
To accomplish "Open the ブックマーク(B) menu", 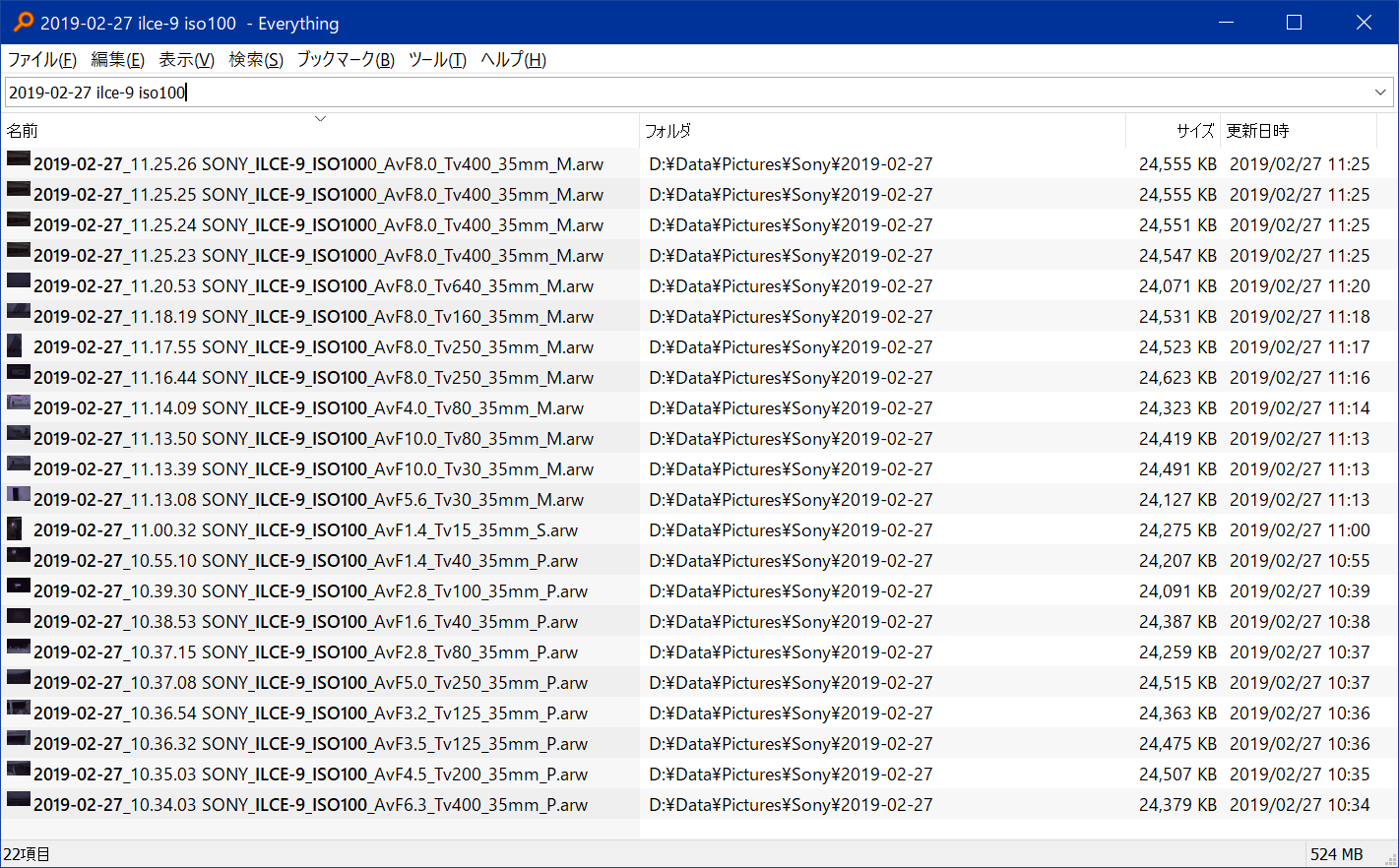I will pyautogui.click(x=346, y=60).
